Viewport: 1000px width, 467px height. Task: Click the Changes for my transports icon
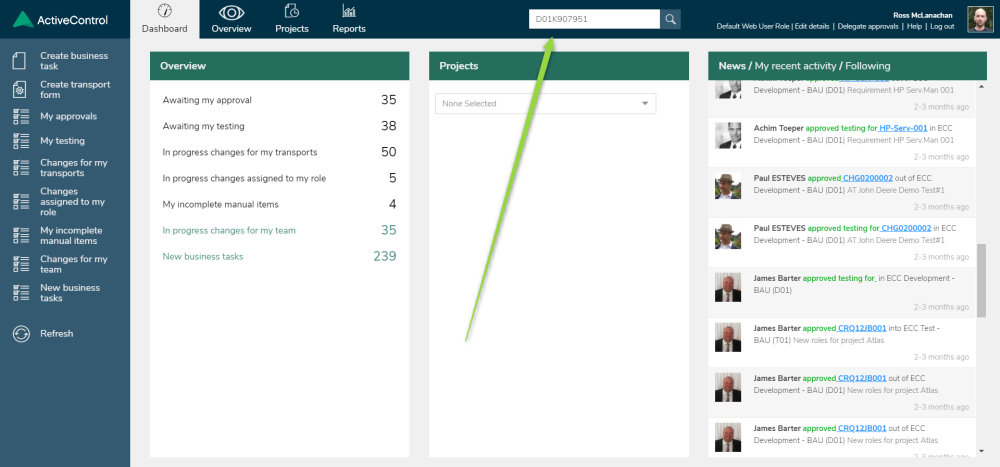tap(21, 168)
